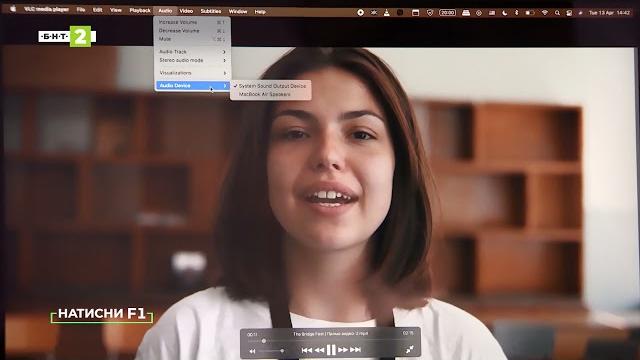Viewport: 640px width, 360px height.
Task: Click the shield icon in menu bar
Action: pos(430,13)
